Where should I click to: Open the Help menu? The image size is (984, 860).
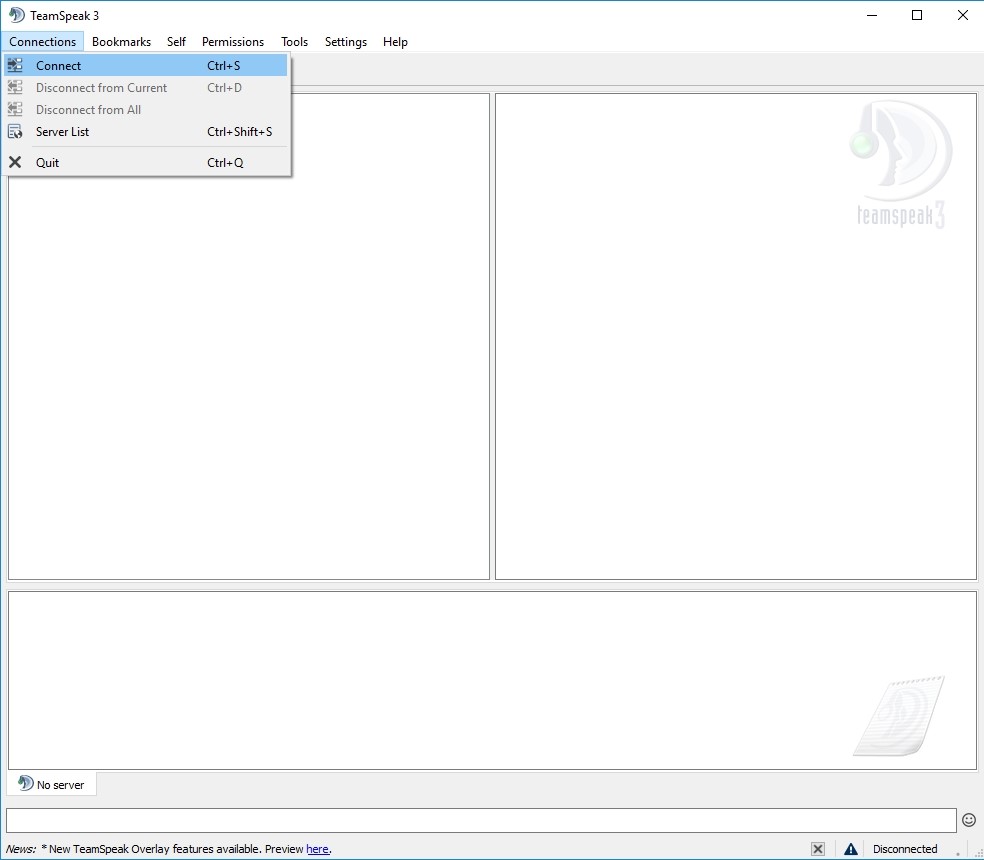tap(395, 42)
